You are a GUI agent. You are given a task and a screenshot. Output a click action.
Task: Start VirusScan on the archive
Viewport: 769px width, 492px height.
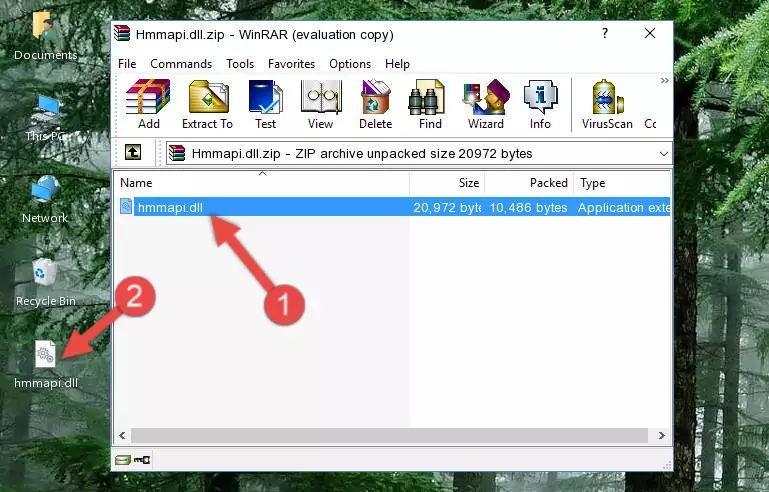tap(607, 104)
